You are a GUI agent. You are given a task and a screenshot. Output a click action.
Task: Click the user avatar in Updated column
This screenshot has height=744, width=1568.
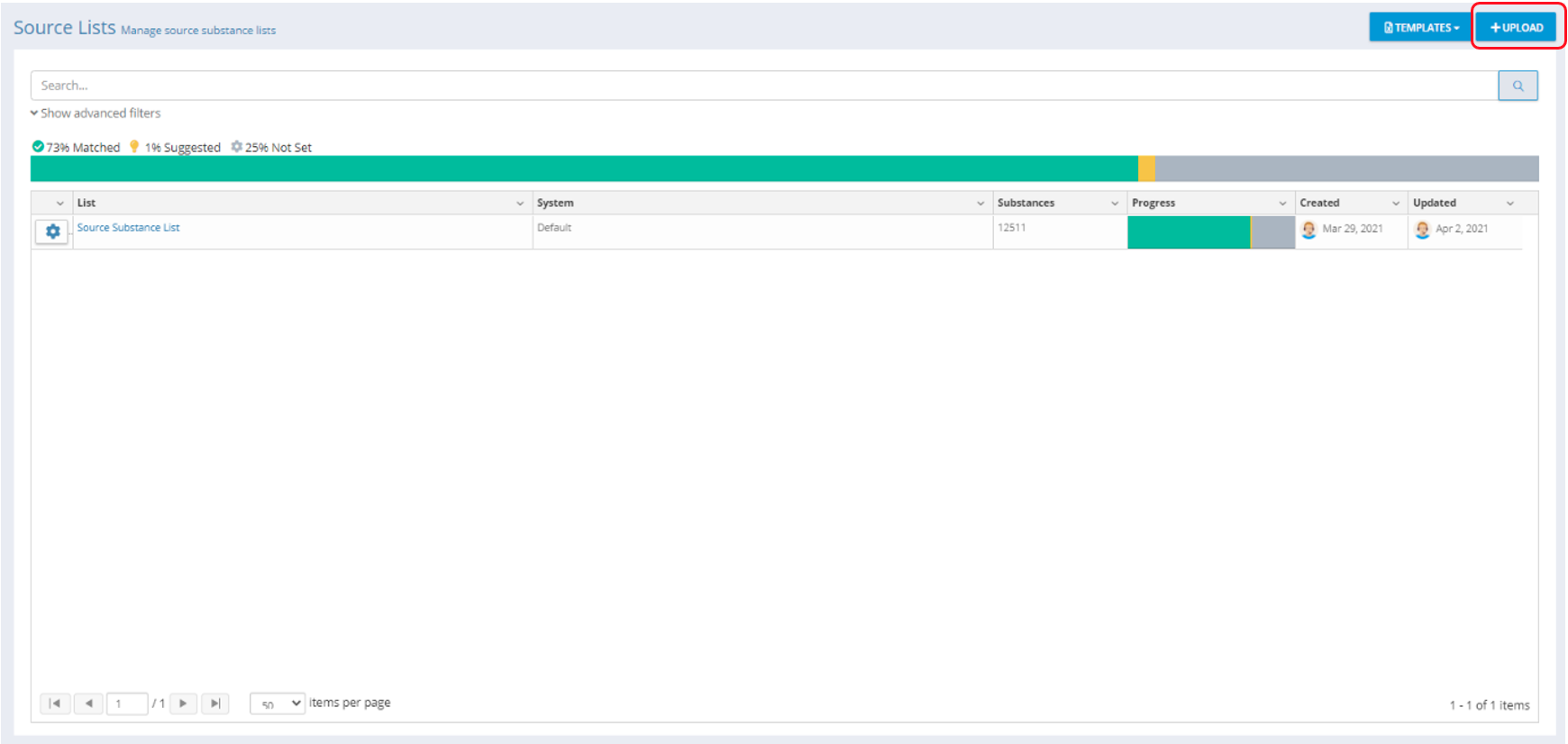click(x=1422, y=230)
